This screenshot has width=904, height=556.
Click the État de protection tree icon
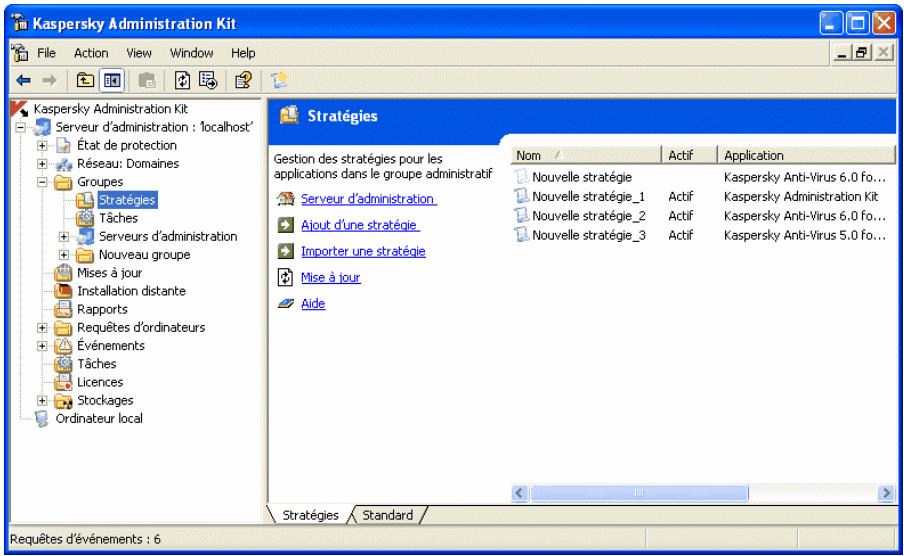(63, 145)
